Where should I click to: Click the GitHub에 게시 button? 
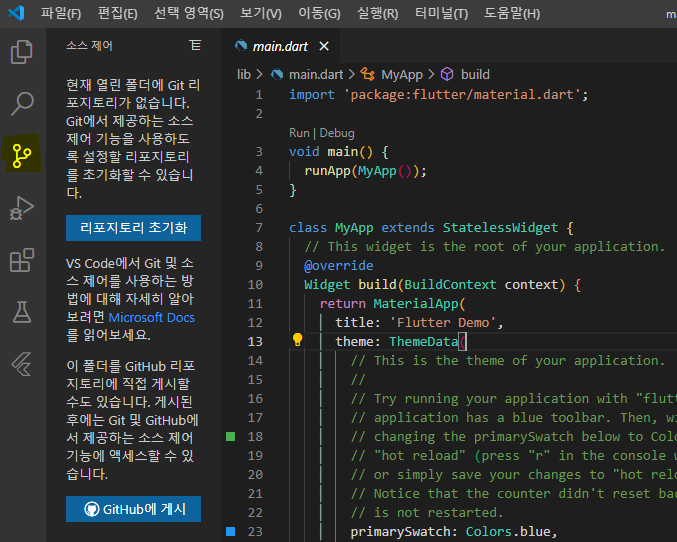[x=133, y=509]
